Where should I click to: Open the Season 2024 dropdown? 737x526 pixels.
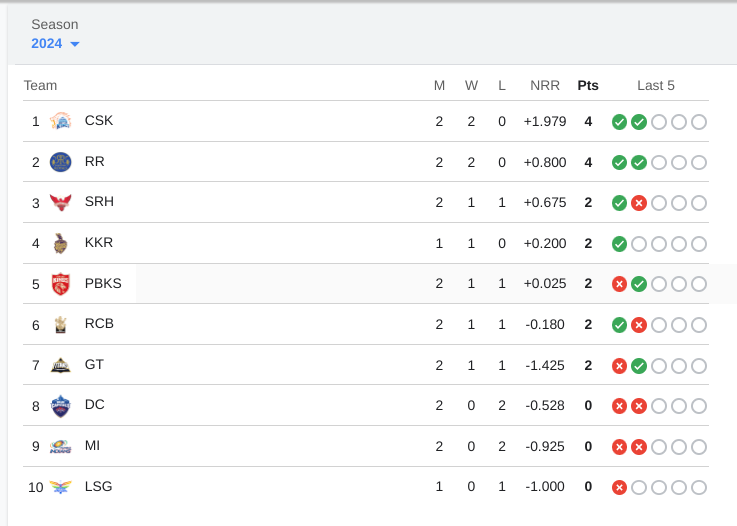pyautogui.click(x=55, y=44)
